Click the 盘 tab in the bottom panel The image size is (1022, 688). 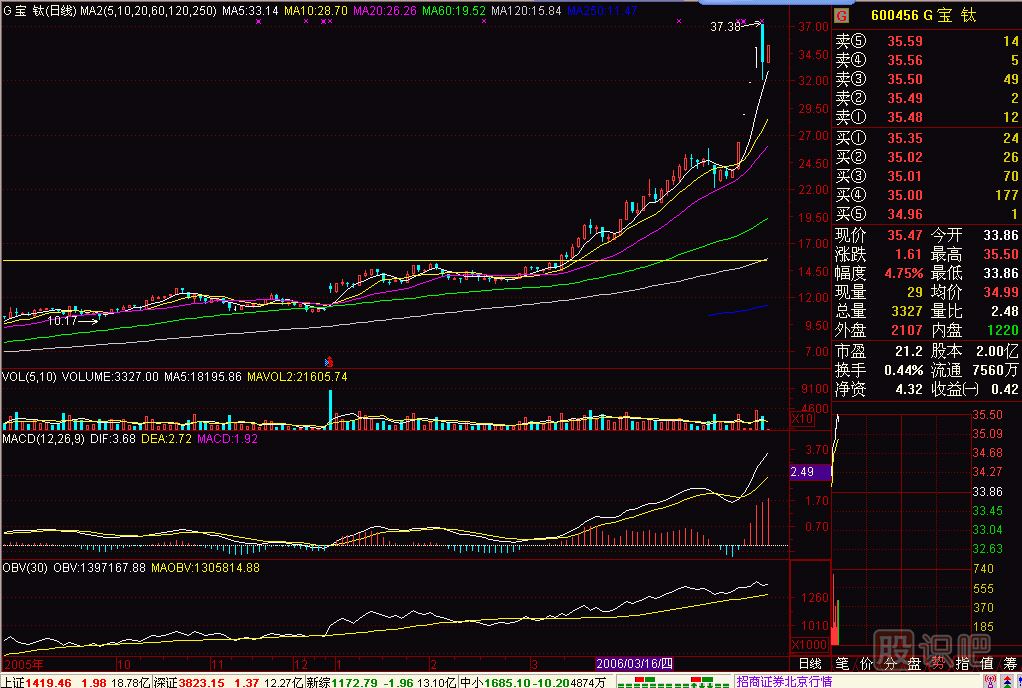pyautogui.click(x=914, y=663)
